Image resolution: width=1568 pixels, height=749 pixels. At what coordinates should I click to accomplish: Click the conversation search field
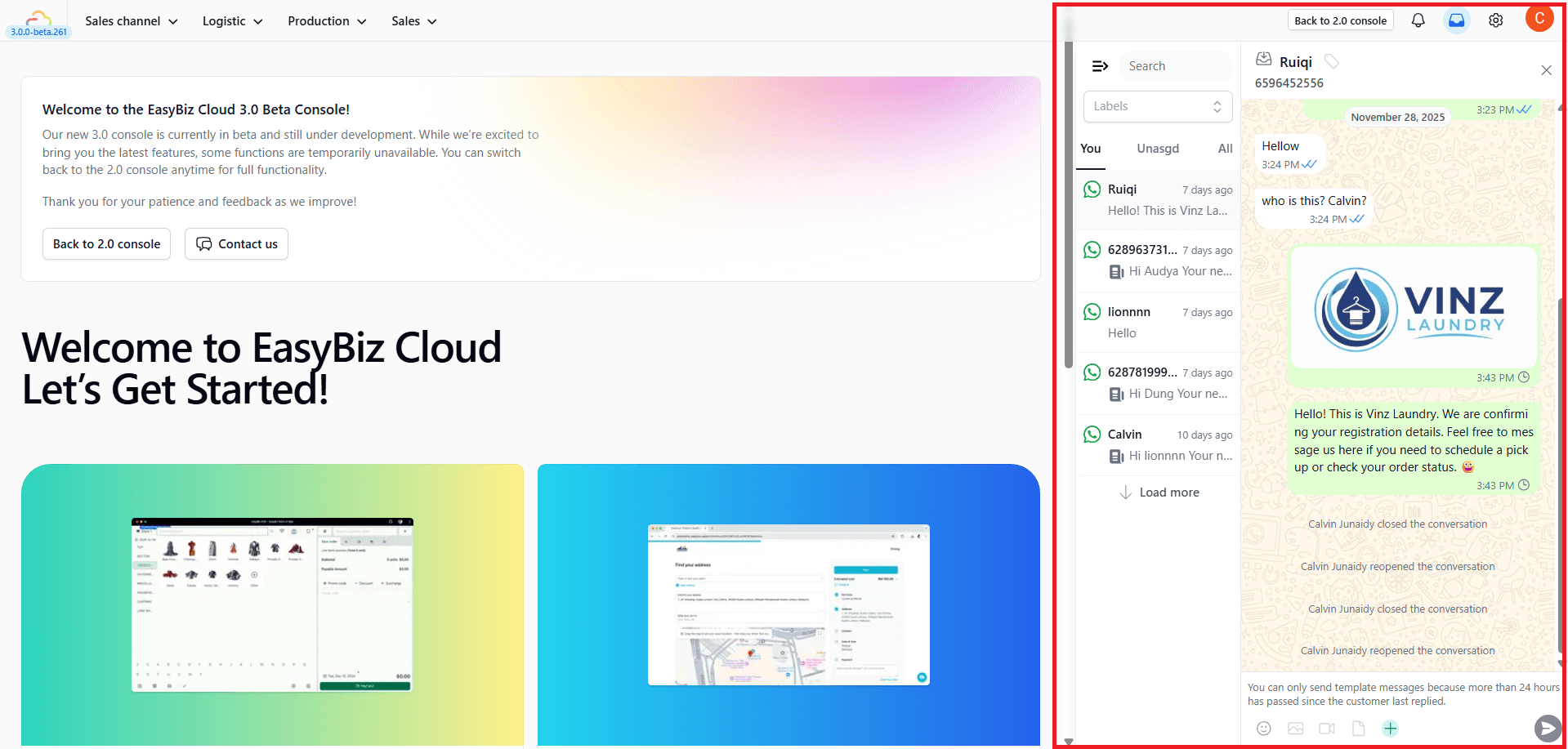click(x=1174, y=66)
